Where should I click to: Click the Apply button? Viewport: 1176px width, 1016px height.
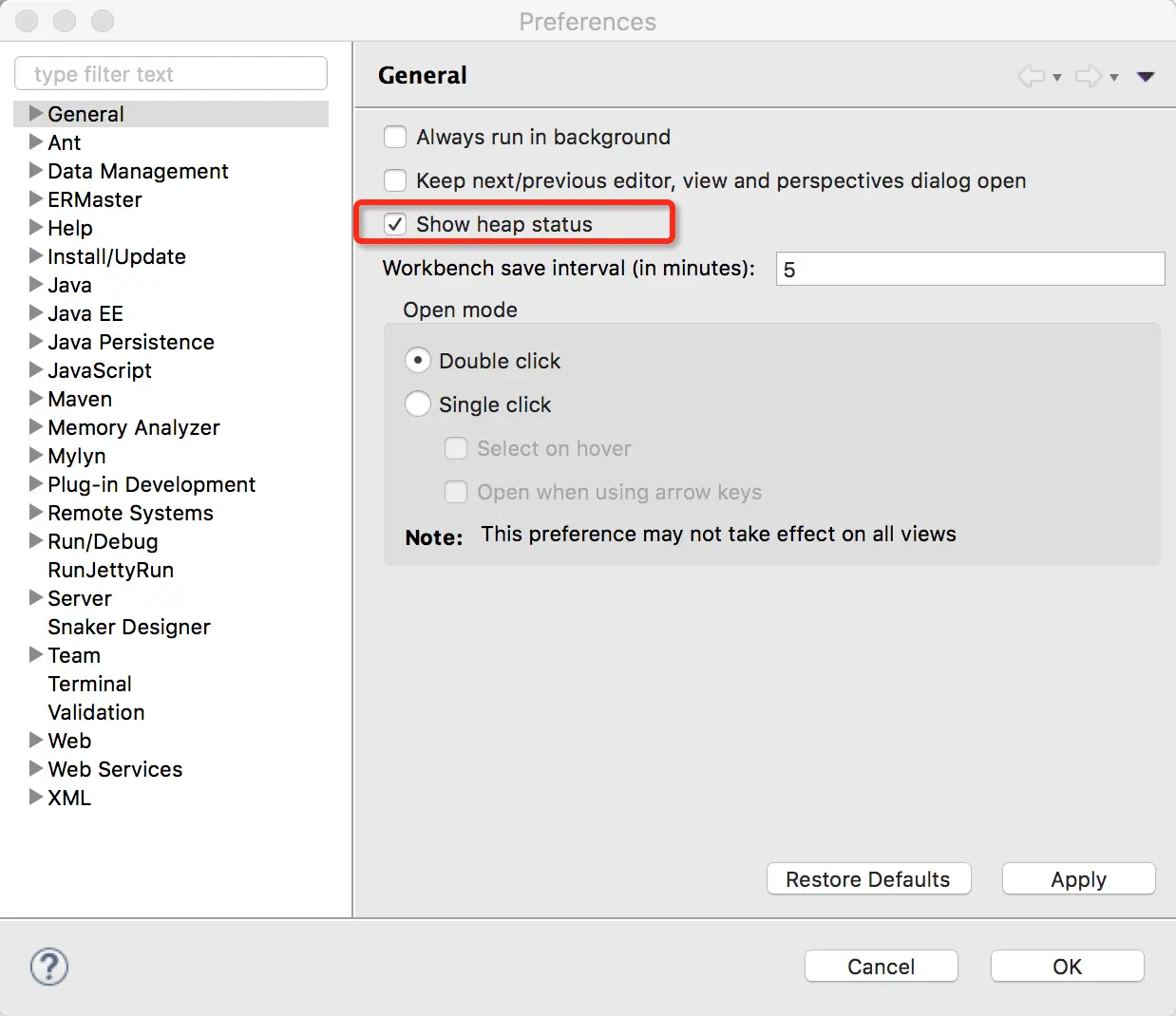[x=1079, y=879]
